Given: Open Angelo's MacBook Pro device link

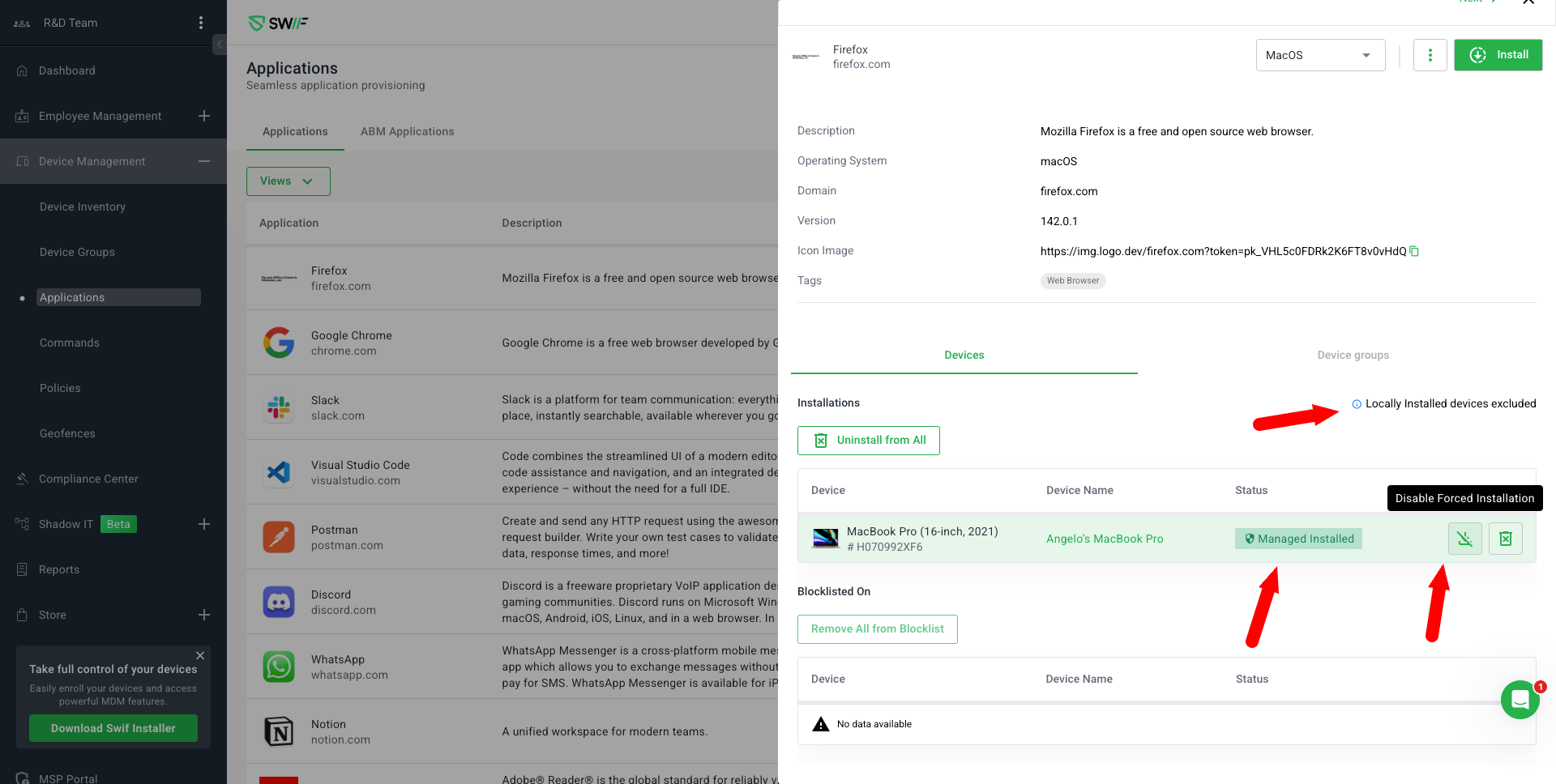Looking at the screenshot, I should click(1104, 539).
